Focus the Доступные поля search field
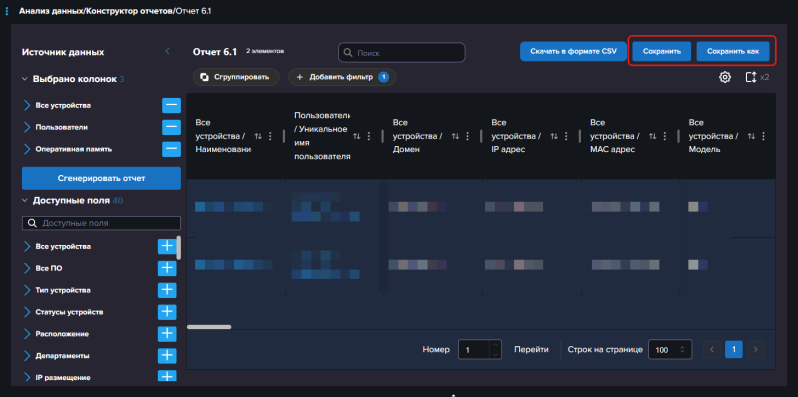Viewport: 798px width, 397px height. tap(101, 223)
